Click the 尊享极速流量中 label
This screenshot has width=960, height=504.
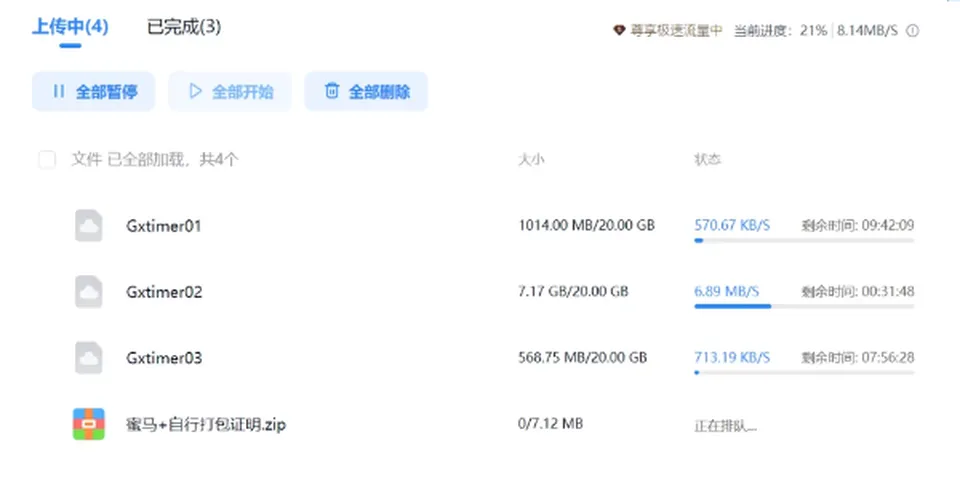[676, 31]
